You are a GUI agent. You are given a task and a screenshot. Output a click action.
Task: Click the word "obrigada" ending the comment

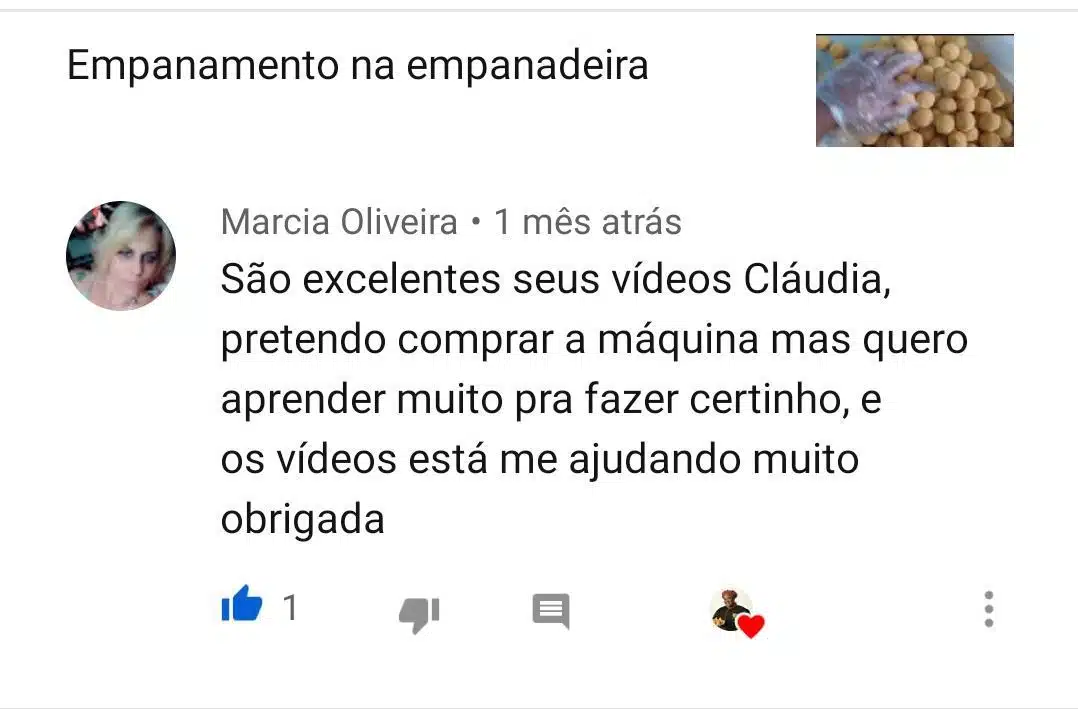click(302, 520)
